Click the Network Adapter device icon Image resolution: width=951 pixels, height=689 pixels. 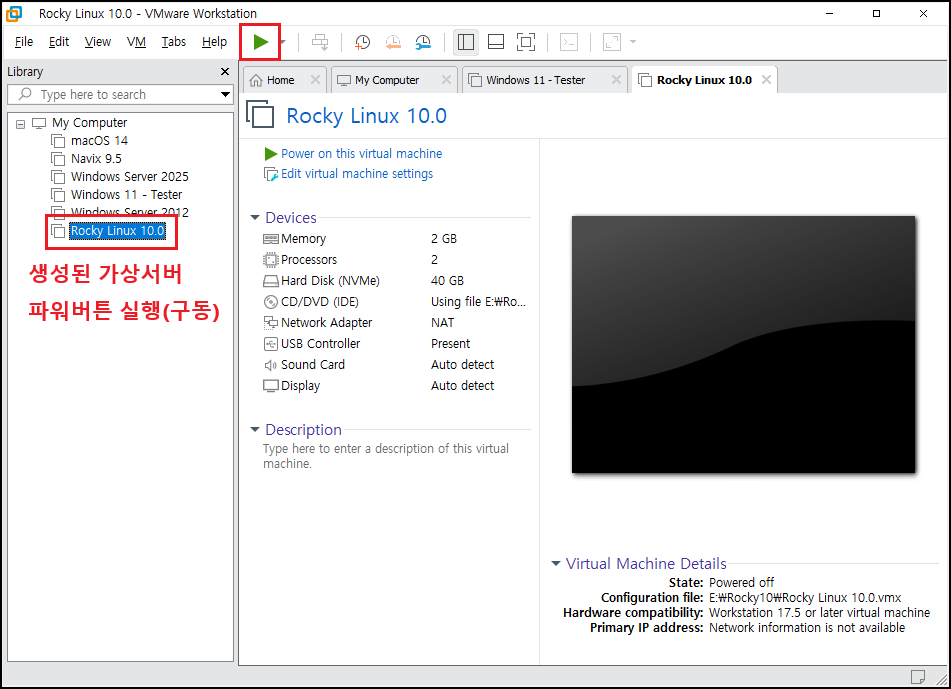tap(271, 323)
